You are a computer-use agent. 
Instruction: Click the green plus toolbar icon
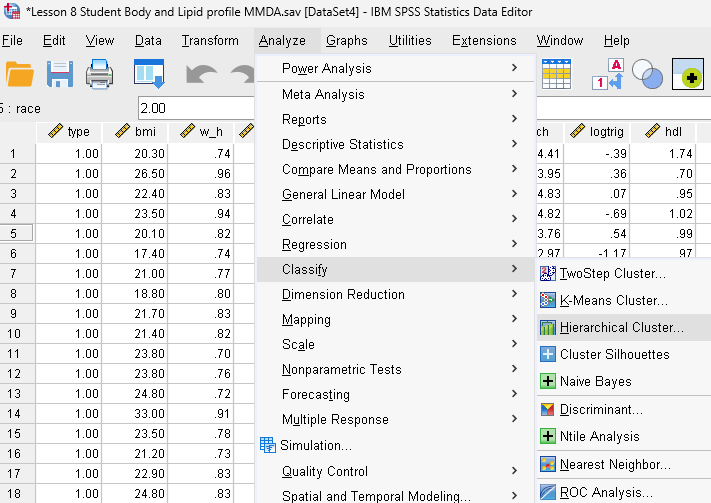point(688,74)
